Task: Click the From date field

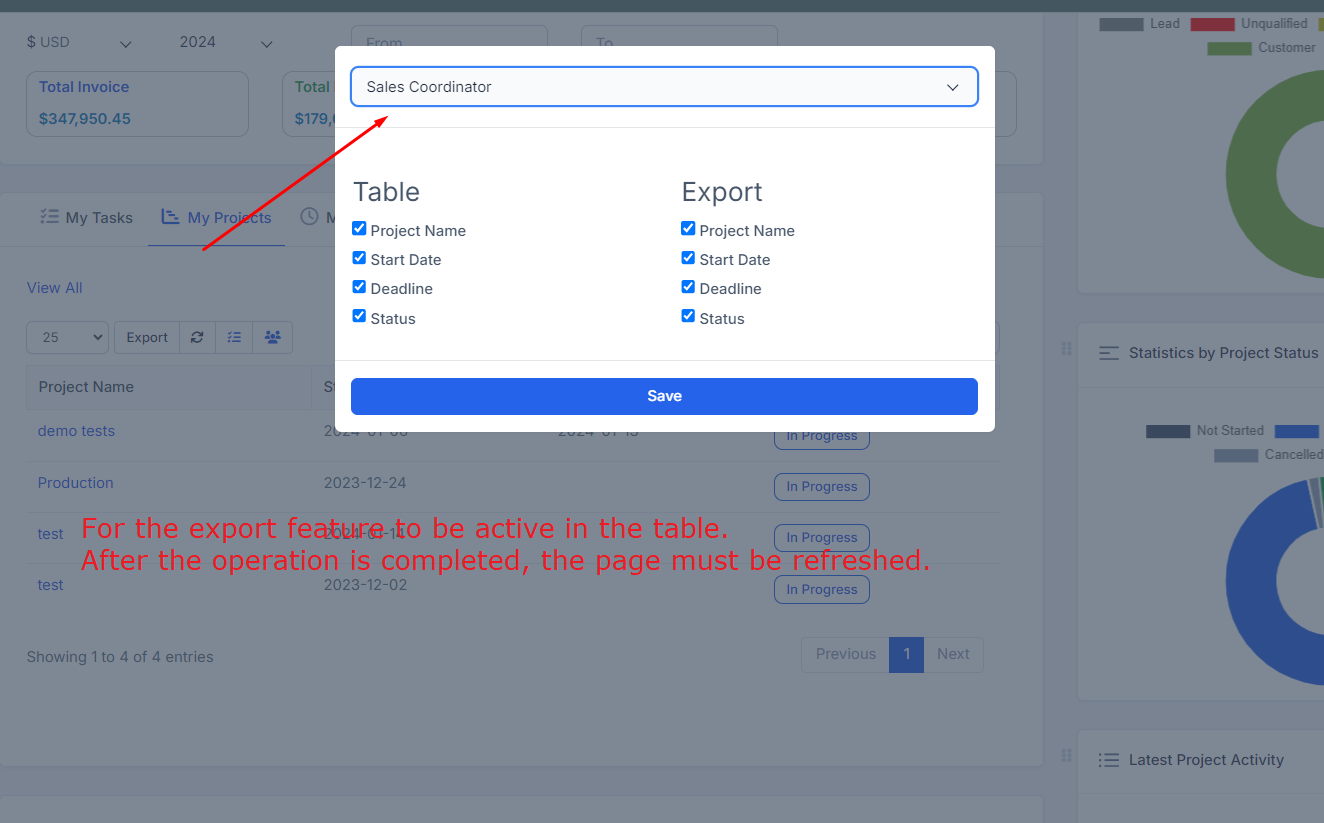Action: click(449, 40)
